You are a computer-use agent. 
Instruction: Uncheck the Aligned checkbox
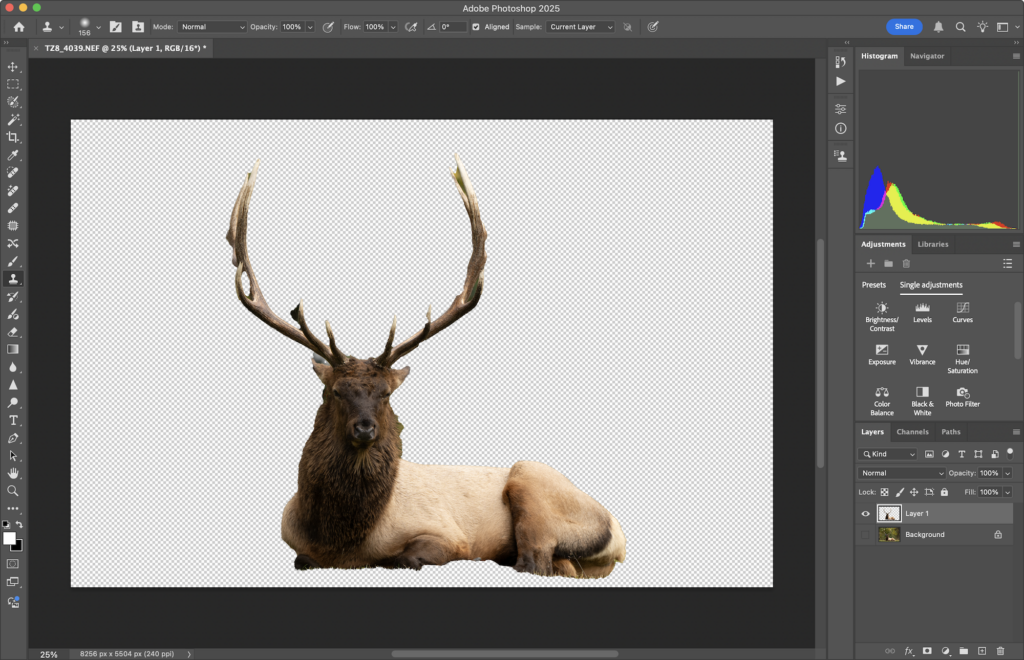(475, 27)
